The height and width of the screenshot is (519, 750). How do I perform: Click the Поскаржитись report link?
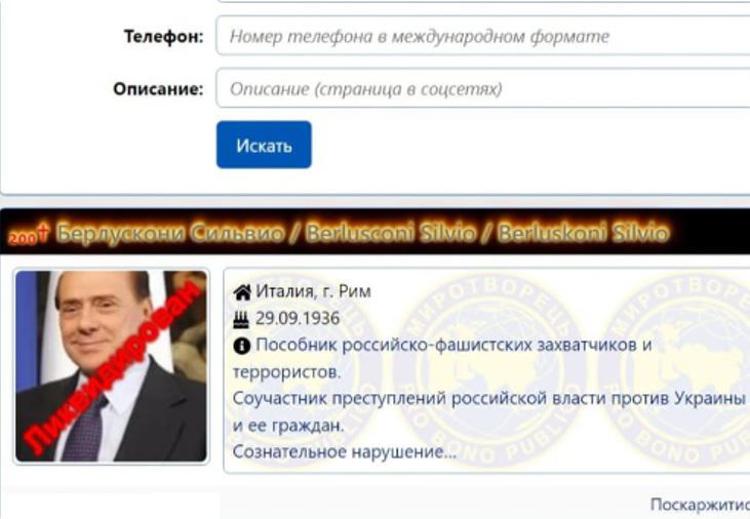click(700, 505)
